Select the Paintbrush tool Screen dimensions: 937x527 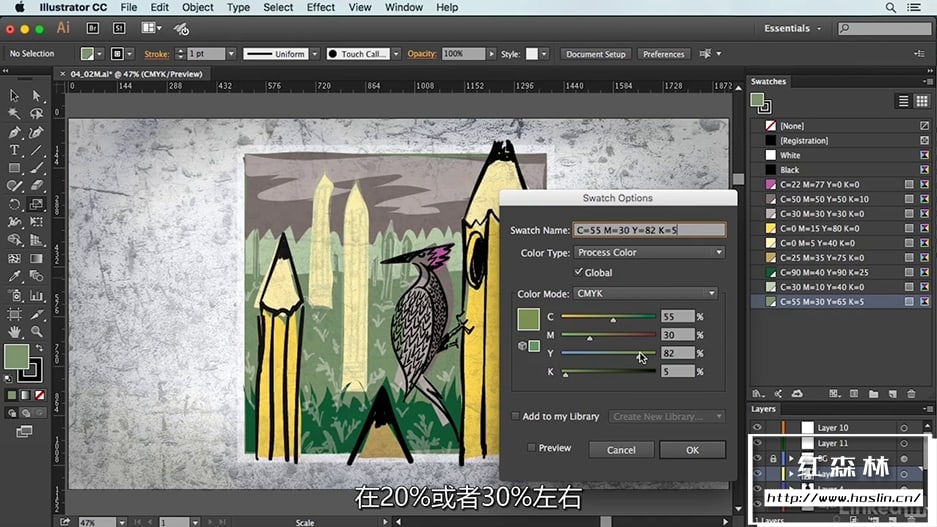point(36,168)
